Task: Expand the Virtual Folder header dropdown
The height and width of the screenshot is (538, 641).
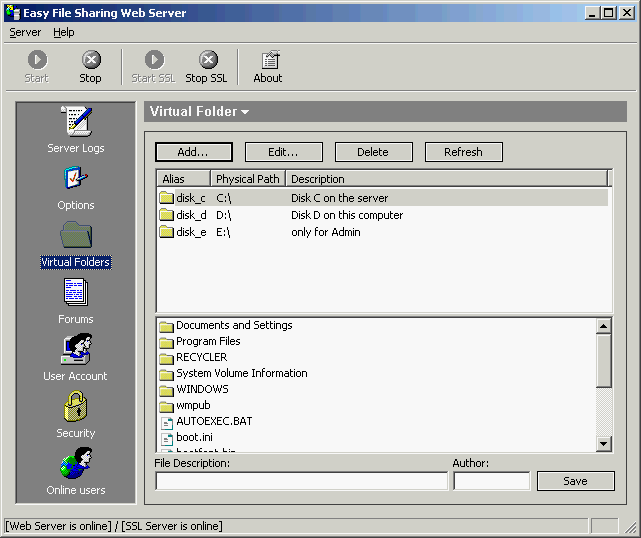Action: coord(245,112)
